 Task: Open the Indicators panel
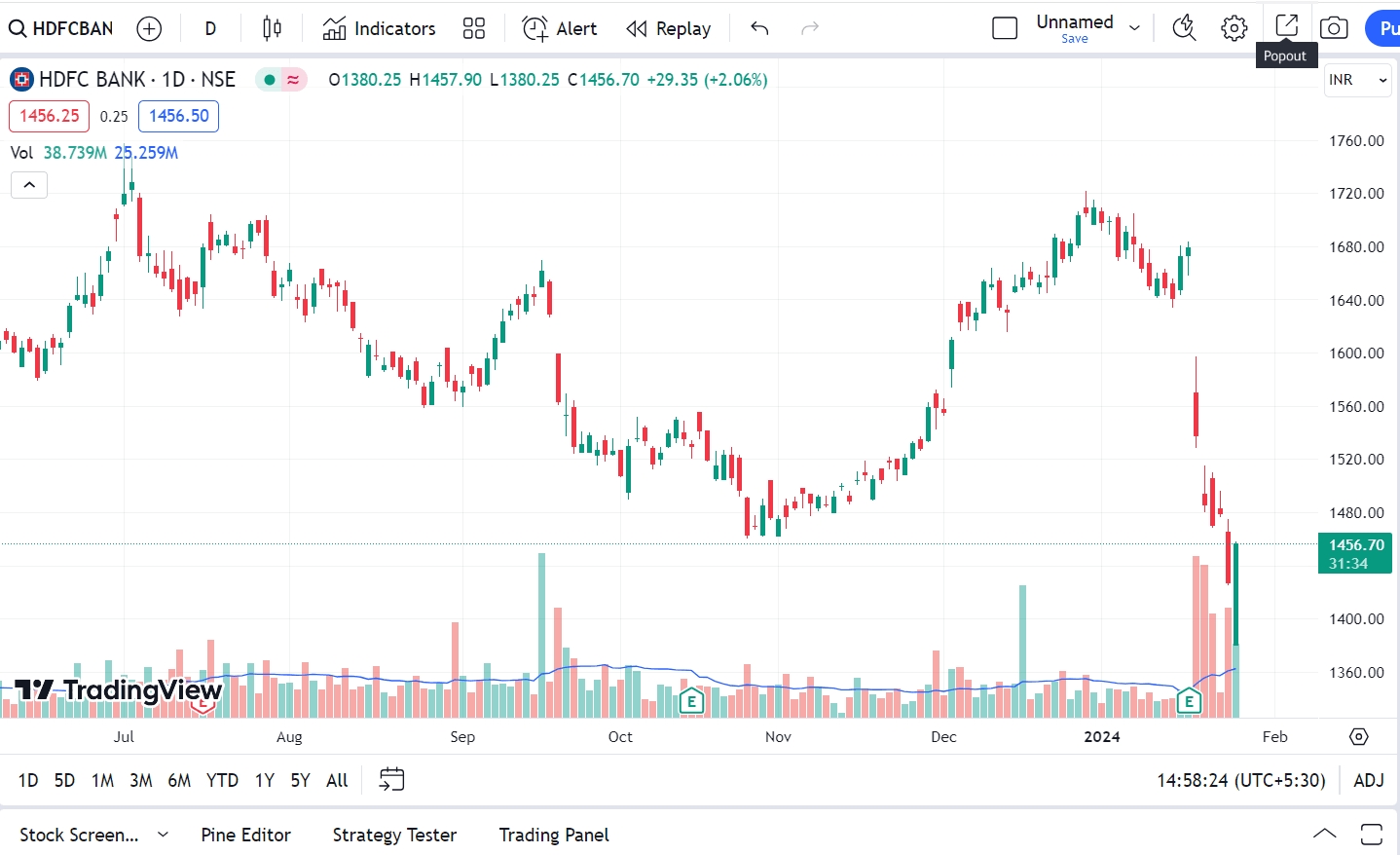click(379, 28)
